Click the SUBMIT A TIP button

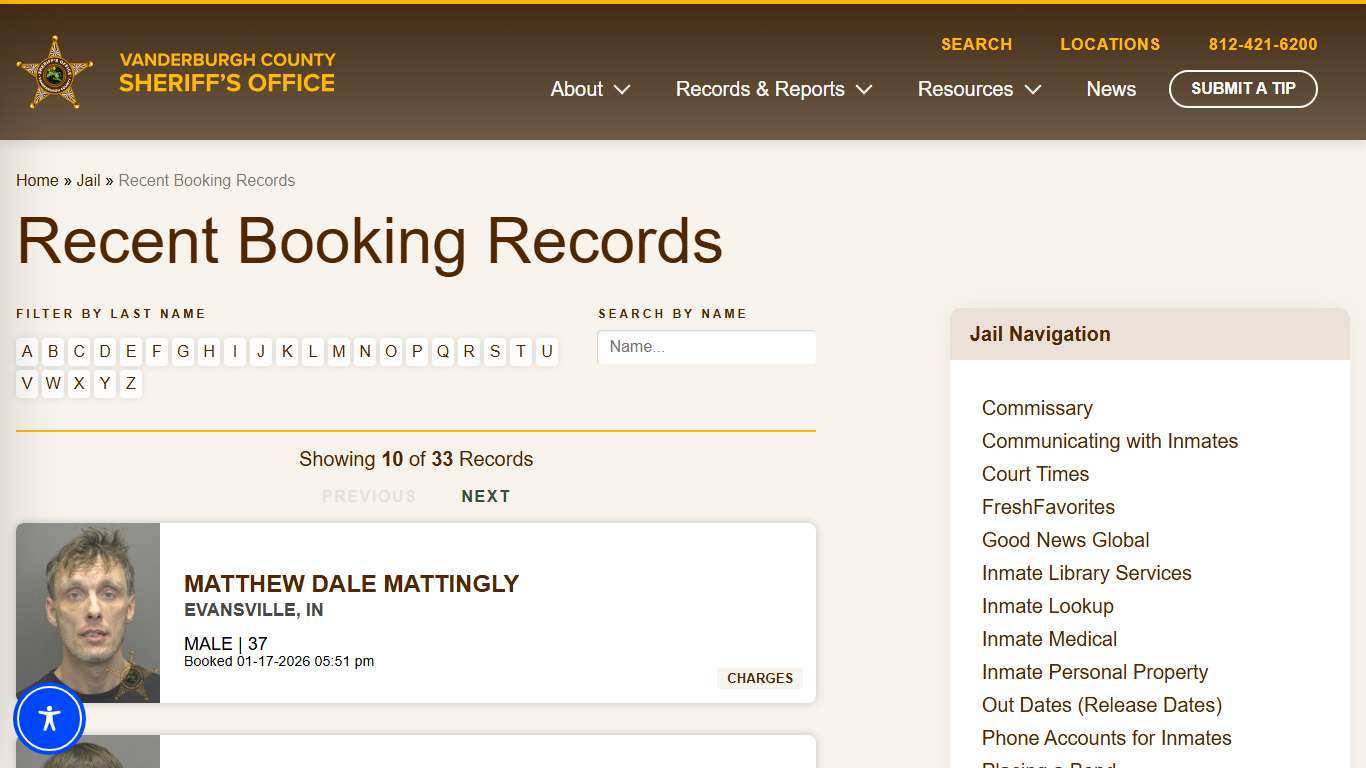coord(1243,89)
